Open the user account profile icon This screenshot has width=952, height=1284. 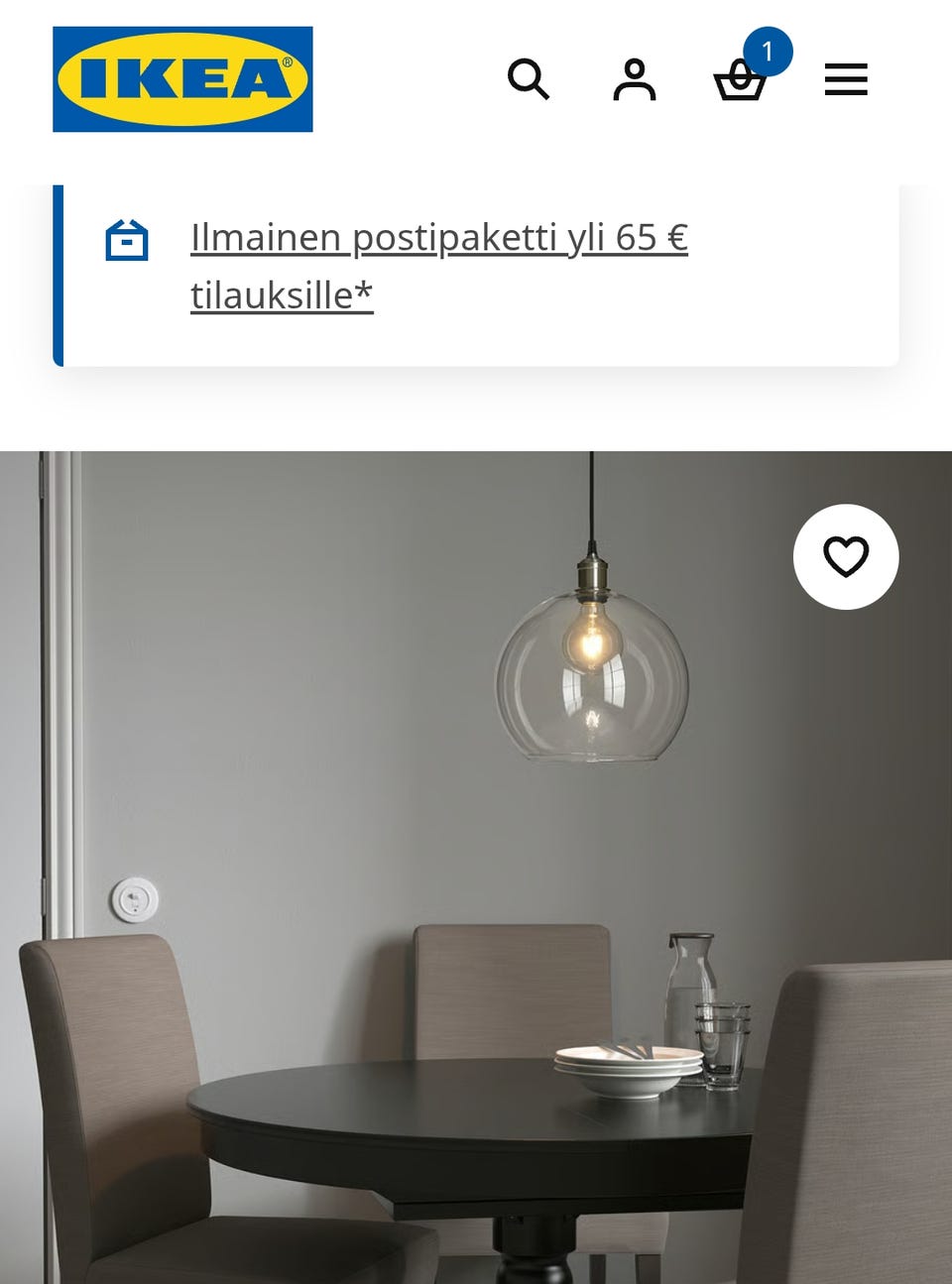pos(635,79)
